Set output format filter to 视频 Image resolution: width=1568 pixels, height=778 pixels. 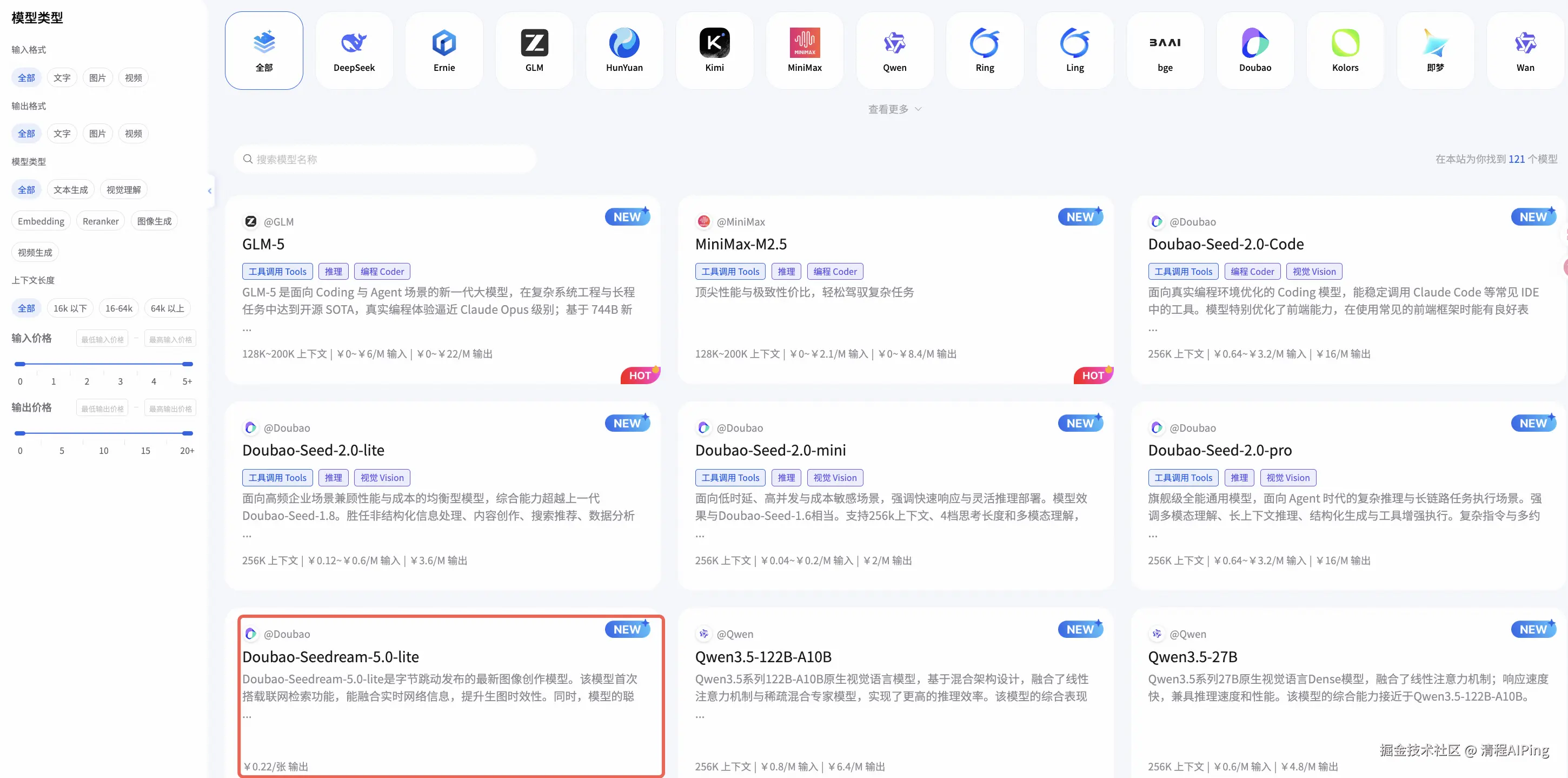coord(134,134)
